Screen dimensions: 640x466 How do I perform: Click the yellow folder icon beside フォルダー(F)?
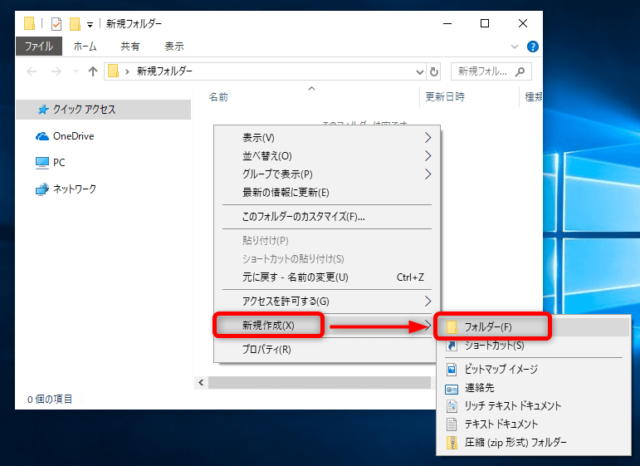[451, 327]
